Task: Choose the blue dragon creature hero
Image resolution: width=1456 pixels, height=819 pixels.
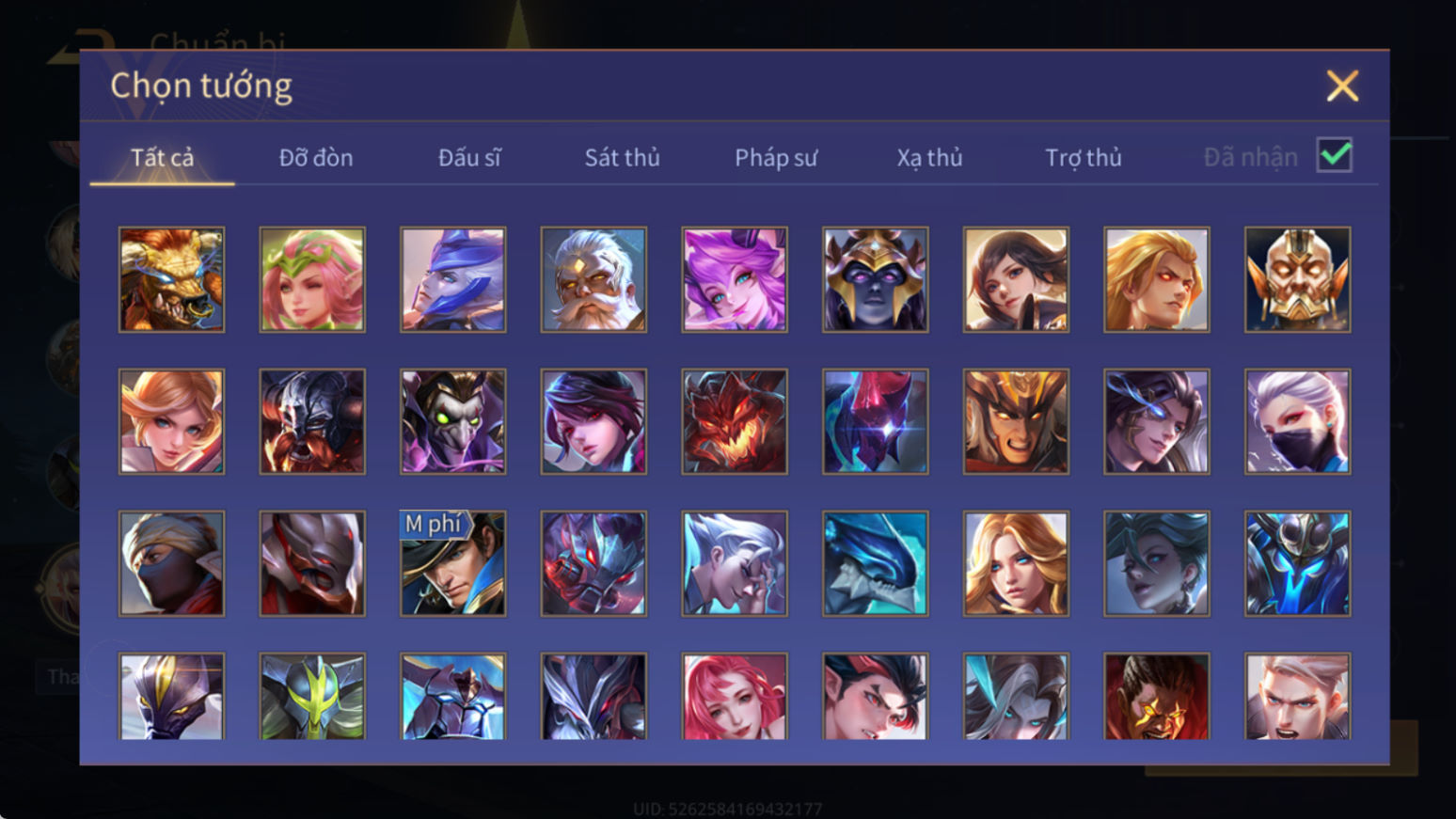Action: point(875,563)
